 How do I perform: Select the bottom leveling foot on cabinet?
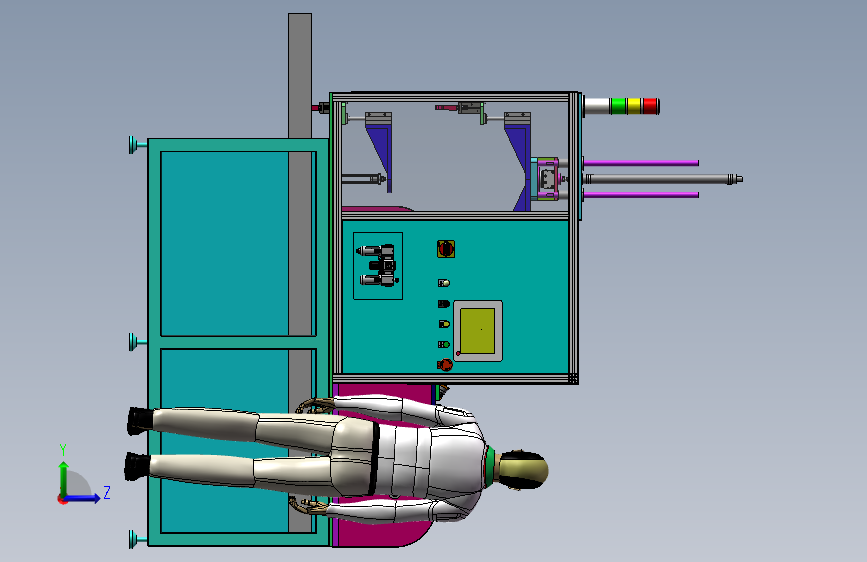[x=137, y=539]
